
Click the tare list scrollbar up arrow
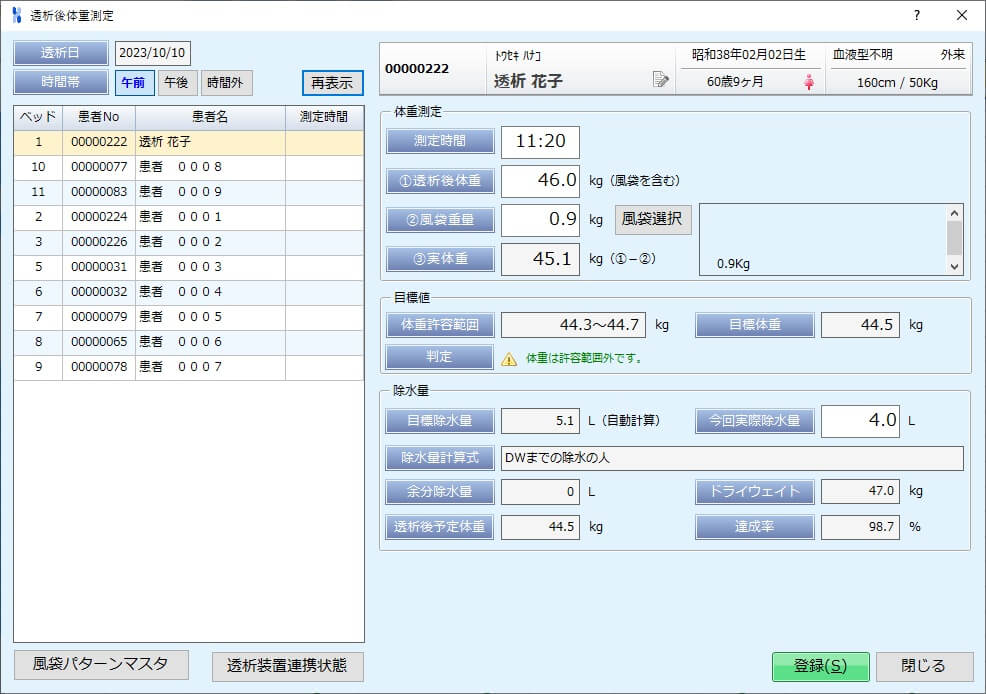(955, 211)
